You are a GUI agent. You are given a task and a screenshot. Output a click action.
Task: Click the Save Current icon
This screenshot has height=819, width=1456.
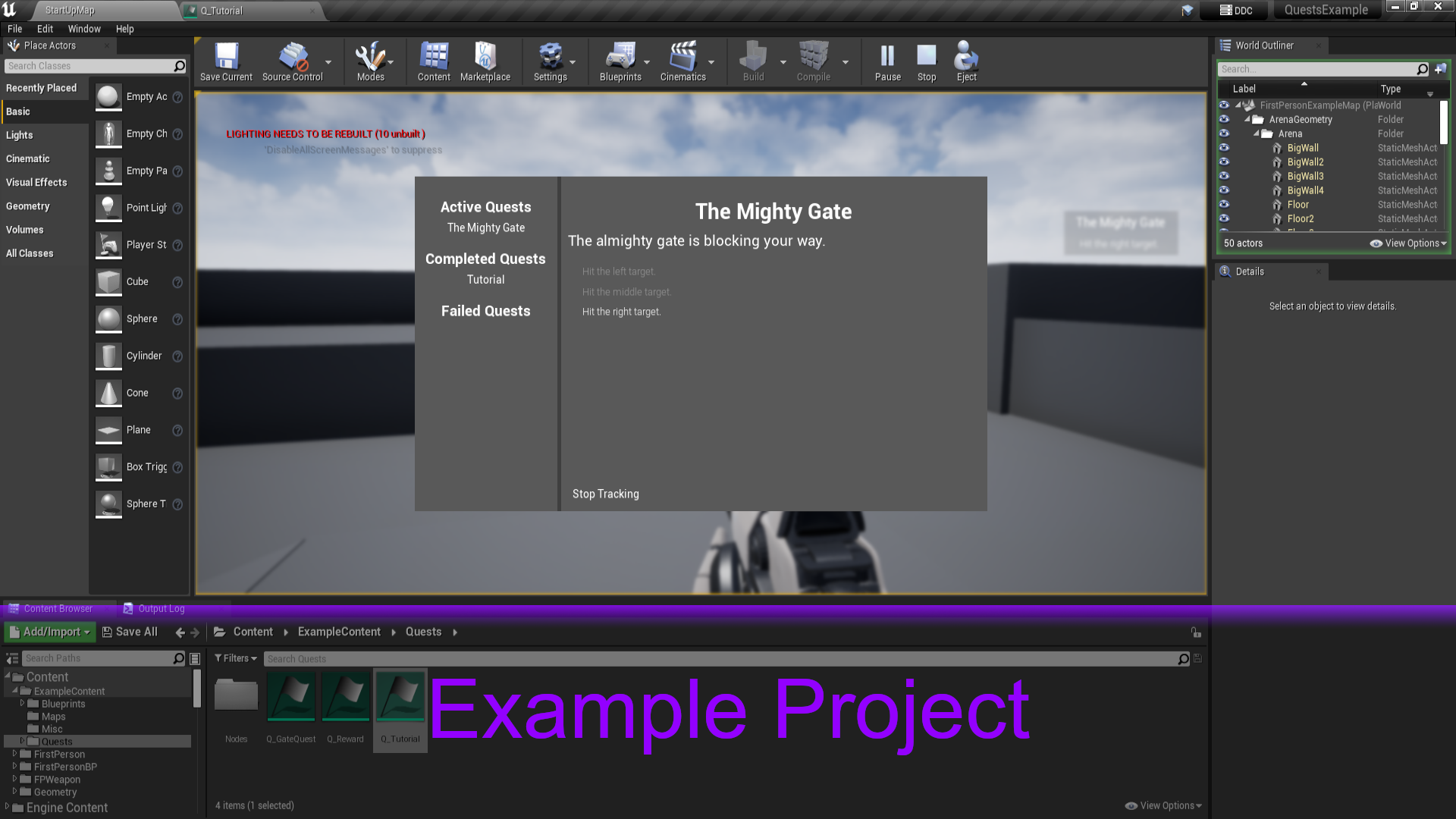[x=225, y=61]
